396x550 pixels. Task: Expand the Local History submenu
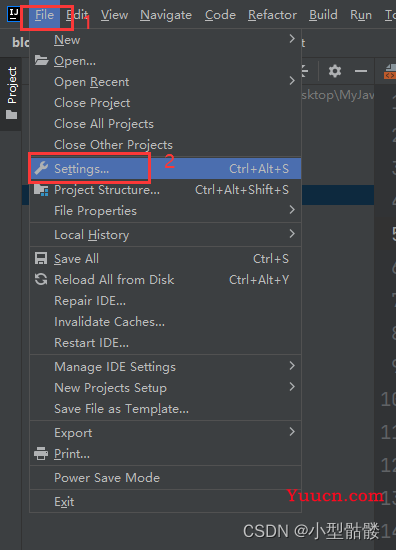pos(166,235)
